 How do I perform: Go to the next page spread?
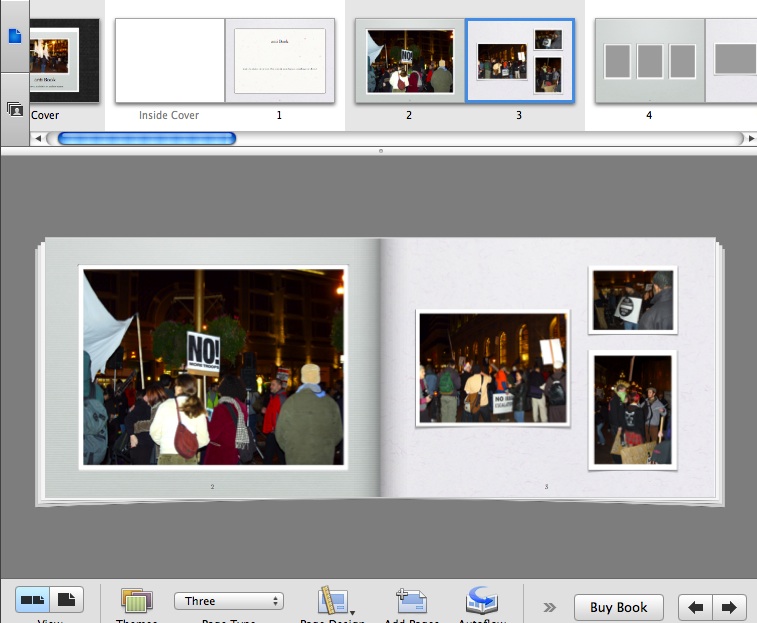pos(729,607)
